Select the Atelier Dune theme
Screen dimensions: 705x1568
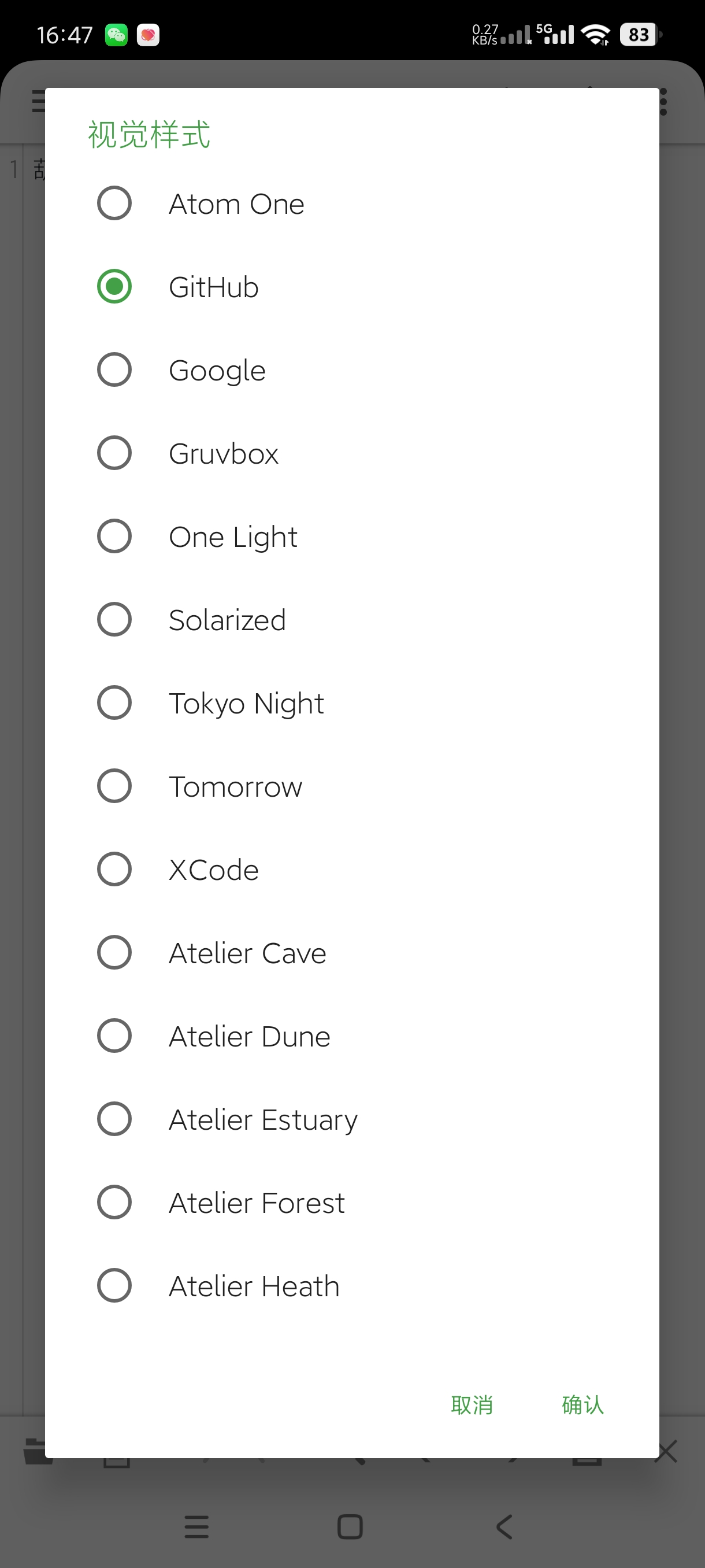pos(114,1036)
